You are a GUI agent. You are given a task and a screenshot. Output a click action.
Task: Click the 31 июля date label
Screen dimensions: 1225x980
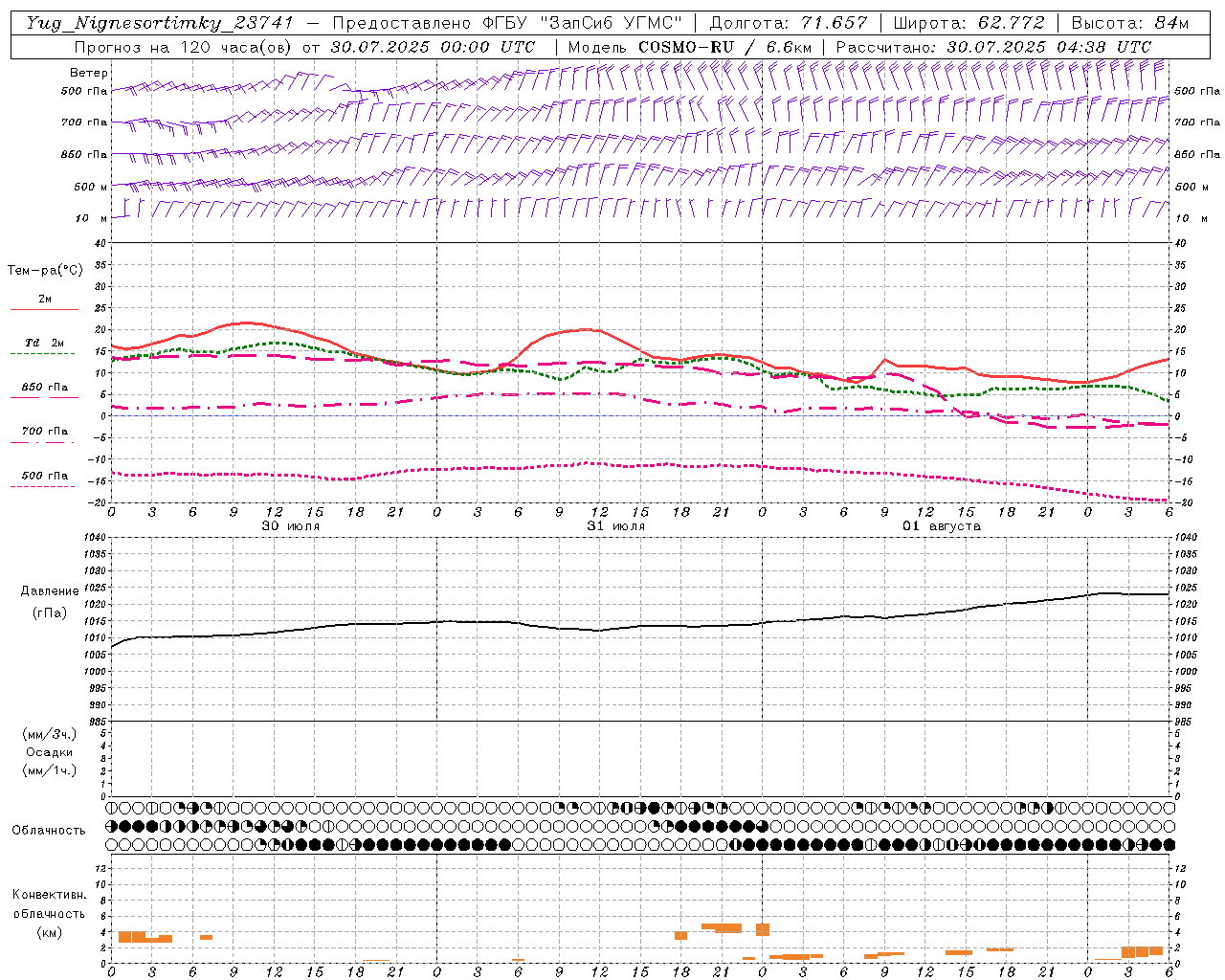[x=616, y=526]
